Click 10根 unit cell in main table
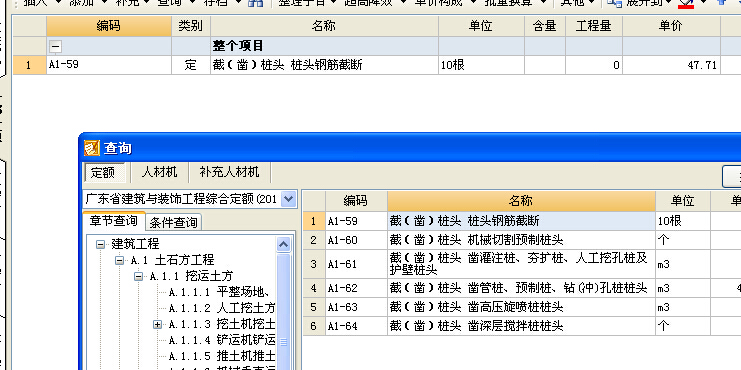The height and width of the screenshot is (370, 741). pyautogui.click(x=481, y=65)
